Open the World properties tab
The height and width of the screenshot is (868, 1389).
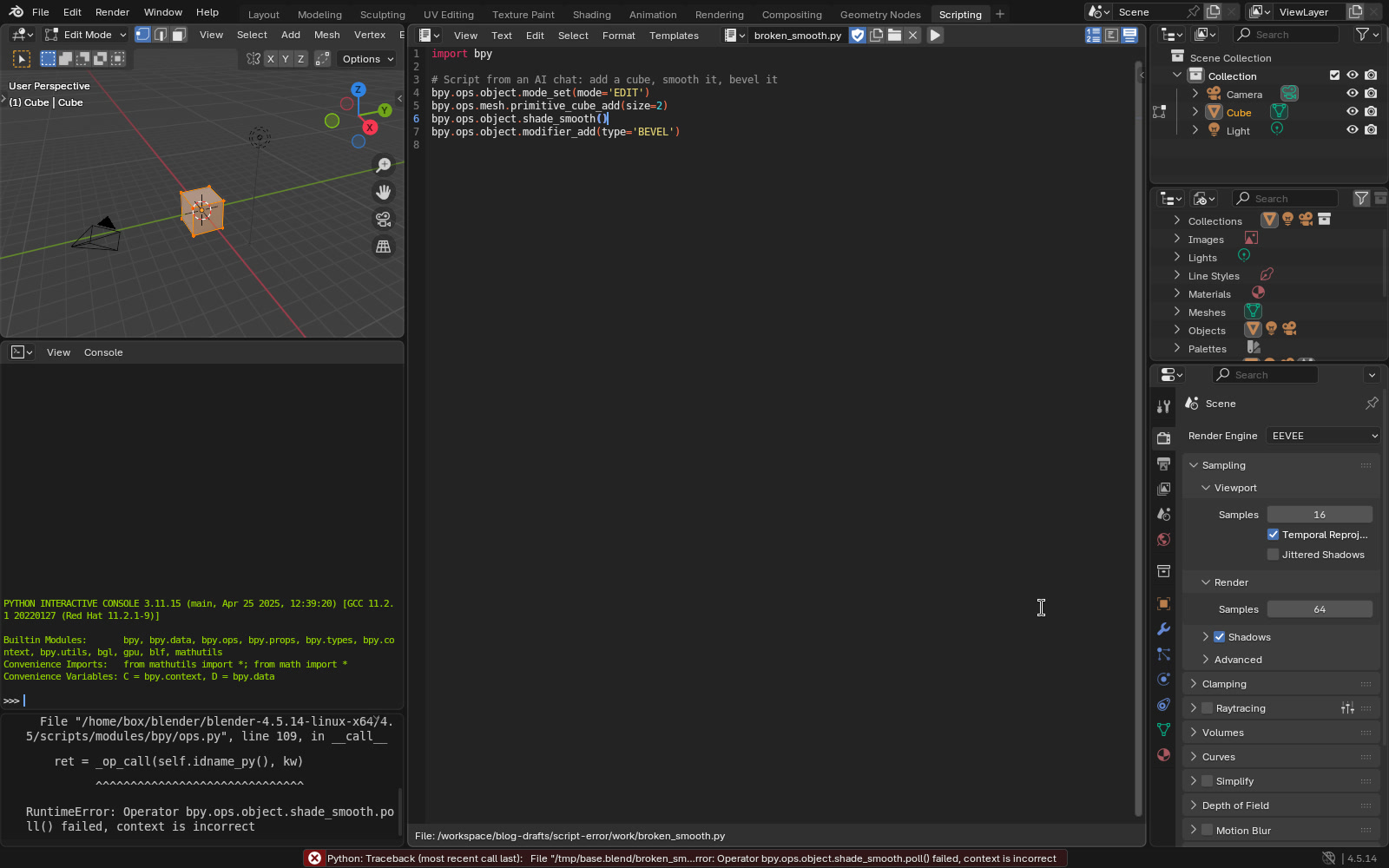point(1164,539)
